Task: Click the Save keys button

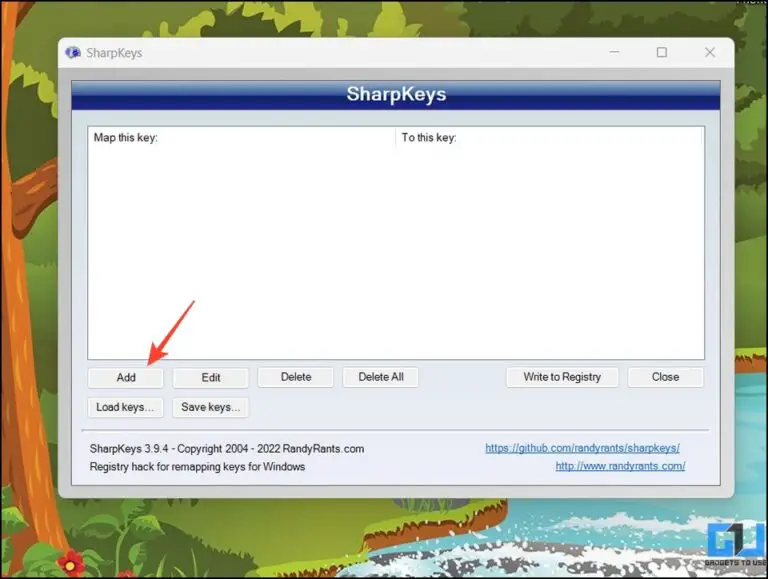Action: [x=211, y=407]
